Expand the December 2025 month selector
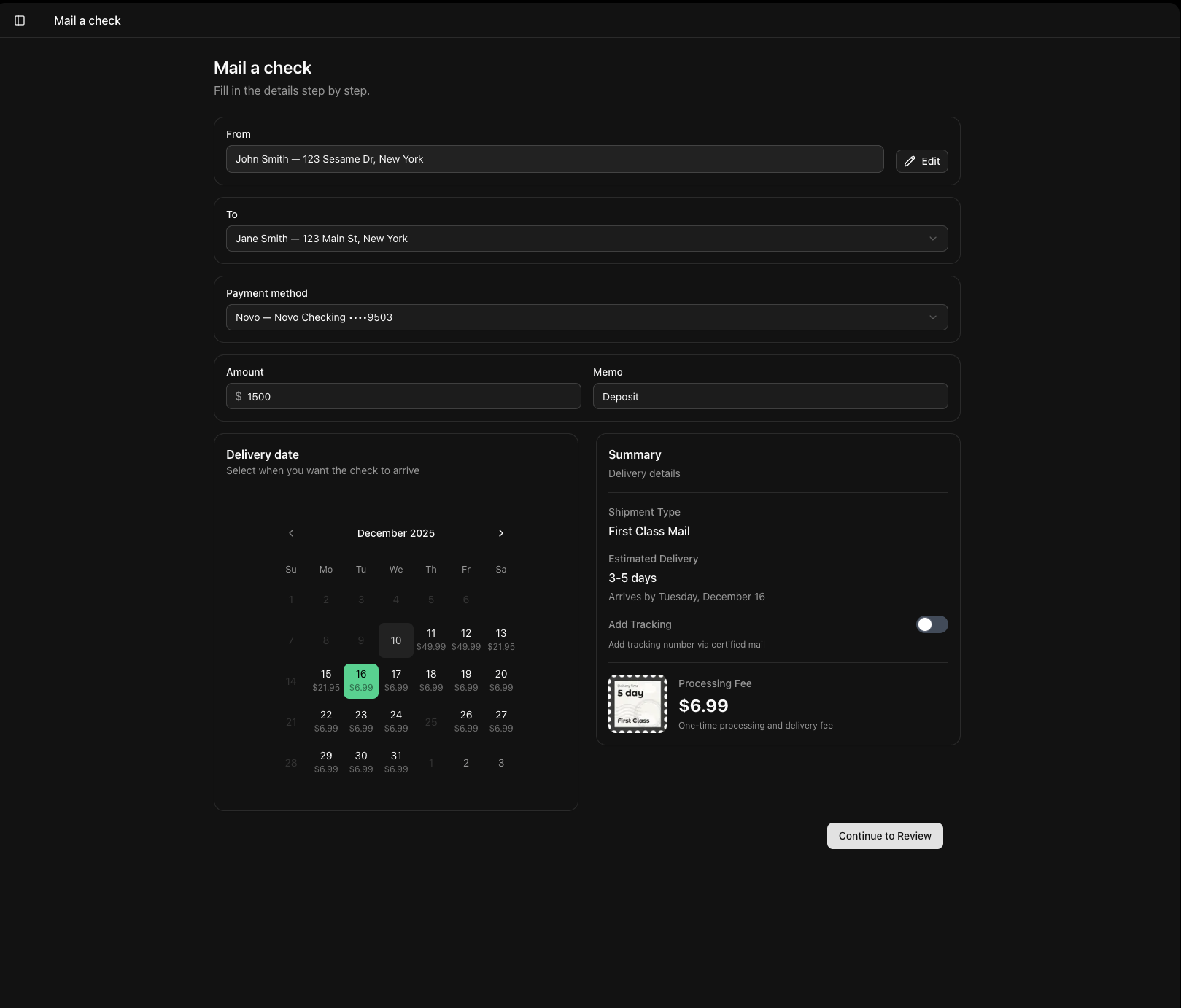The width and height of the screenshot is (1181, 1008). pos(395,533)
